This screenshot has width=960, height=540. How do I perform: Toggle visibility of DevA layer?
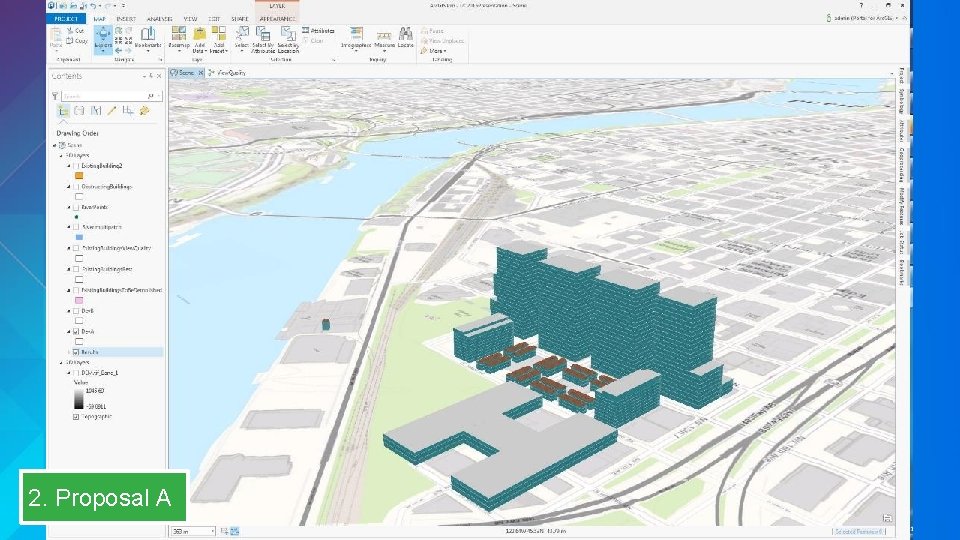click(x=76, y=331)
